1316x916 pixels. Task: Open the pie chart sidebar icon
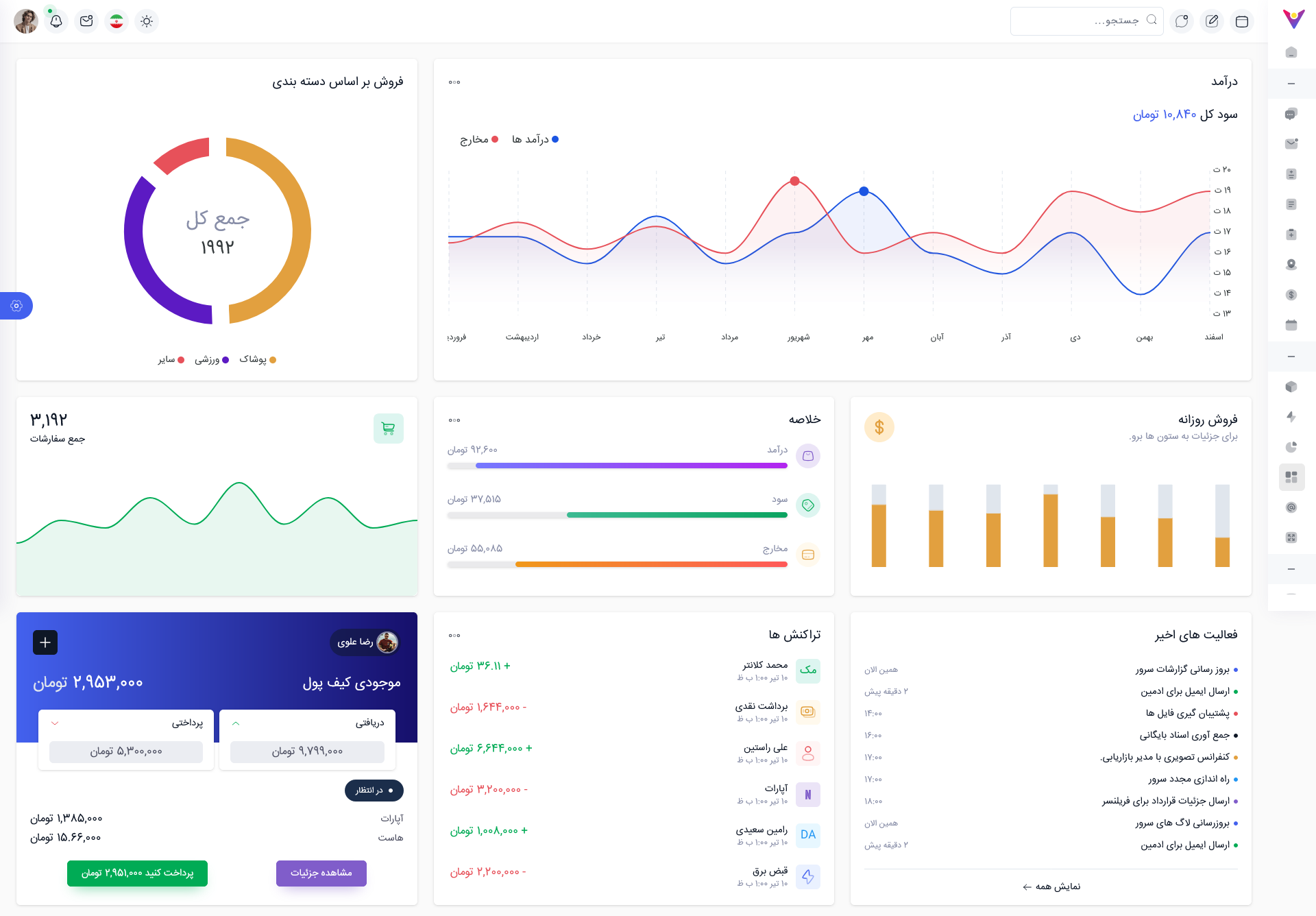tap(1291, 447)
